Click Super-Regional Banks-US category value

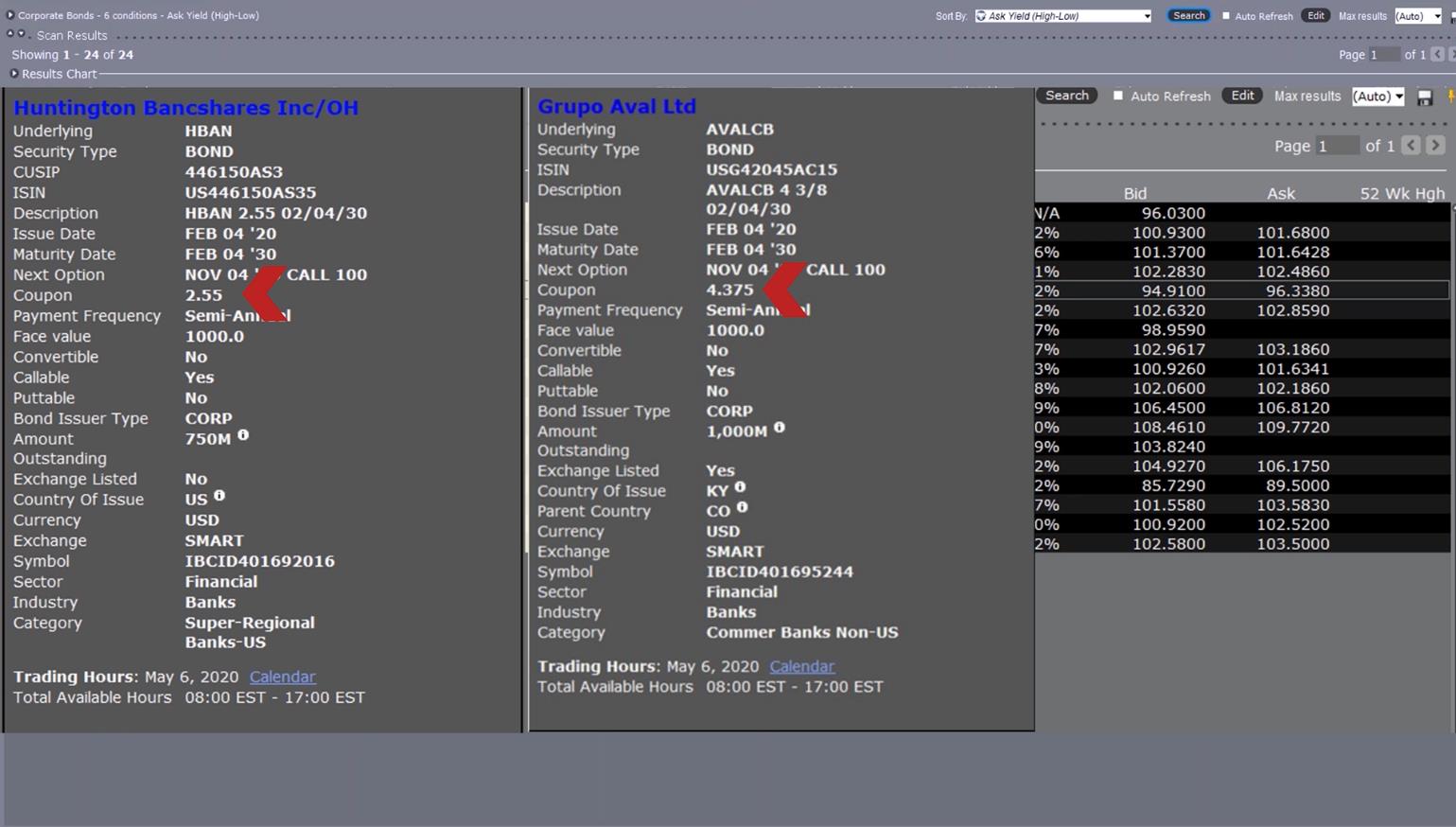click(x=250, y=632)
